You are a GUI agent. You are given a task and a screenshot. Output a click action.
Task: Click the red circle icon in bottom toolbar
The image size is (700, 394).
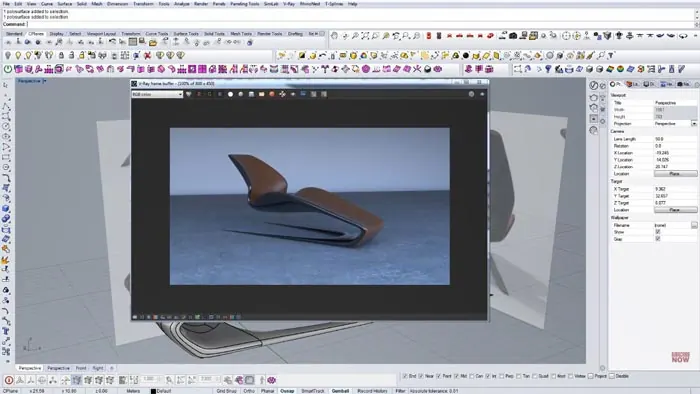tap(8, 380)
